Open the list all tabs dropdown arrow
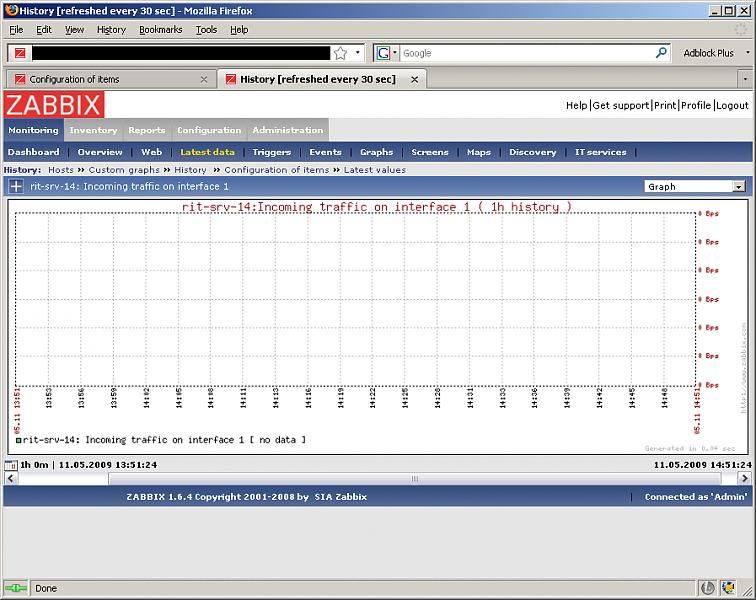The width and height of the screenshot is (756, 600). pyautogui.click(x=745, y=79)
